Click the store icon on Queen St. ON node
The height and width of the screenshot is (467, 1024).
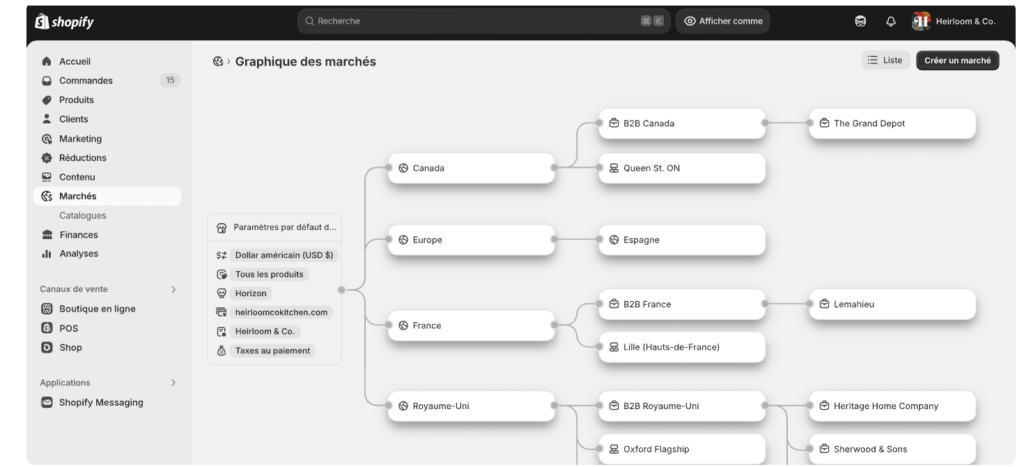tap(614, 168)
